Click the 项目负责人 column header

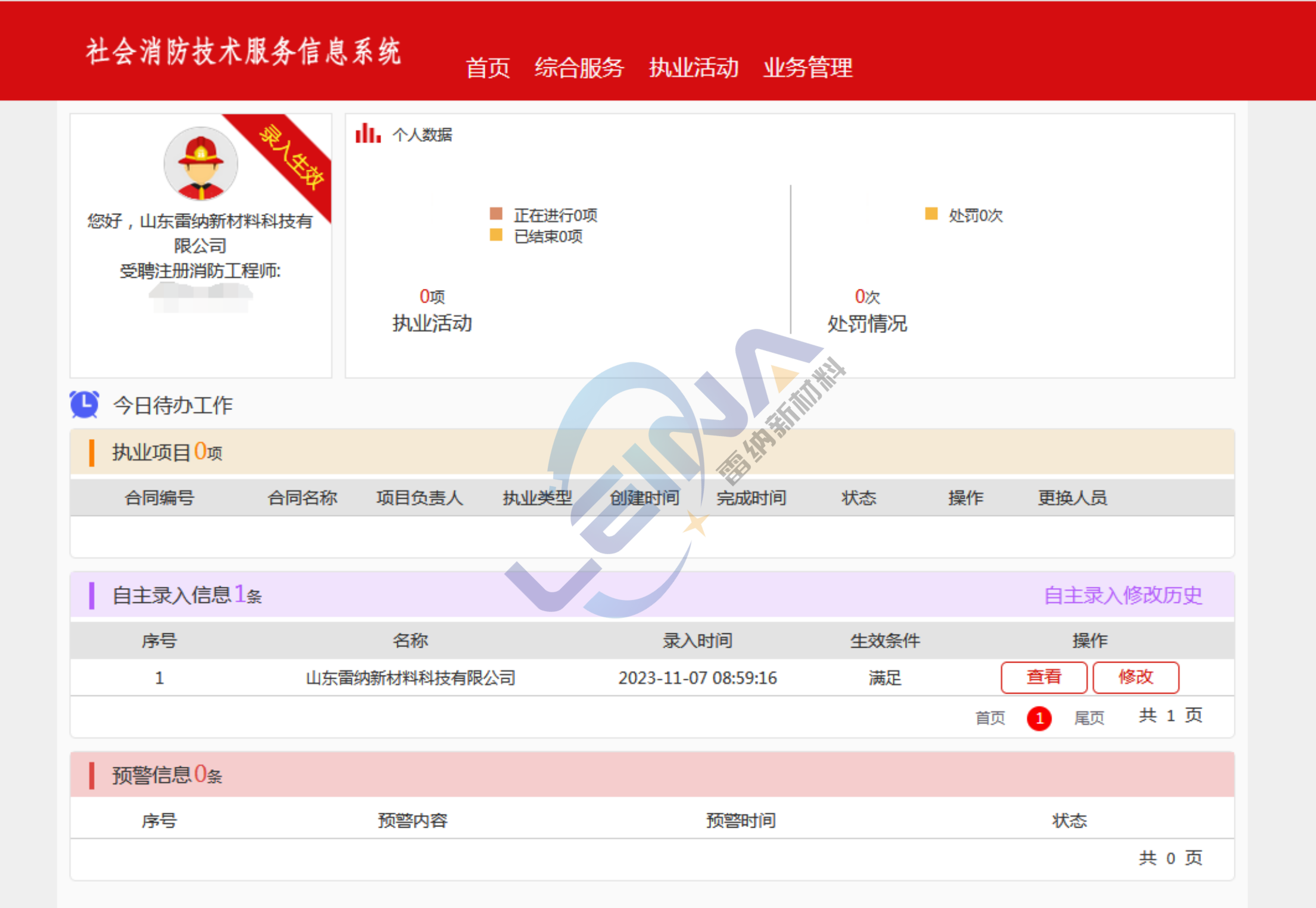pos(419,497)
